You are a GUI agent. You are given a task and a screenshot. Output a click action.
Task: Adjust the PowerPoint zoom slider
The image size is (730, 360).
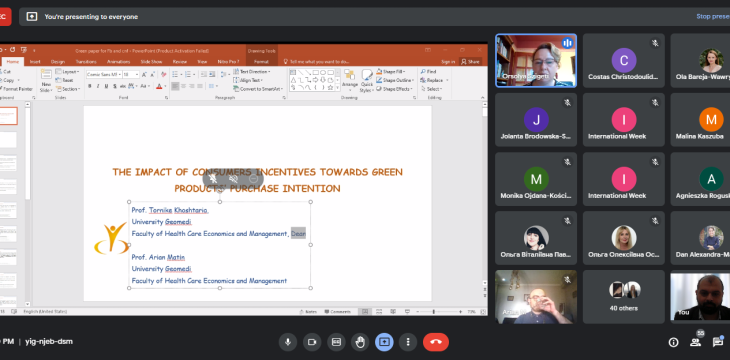[433, 312]
